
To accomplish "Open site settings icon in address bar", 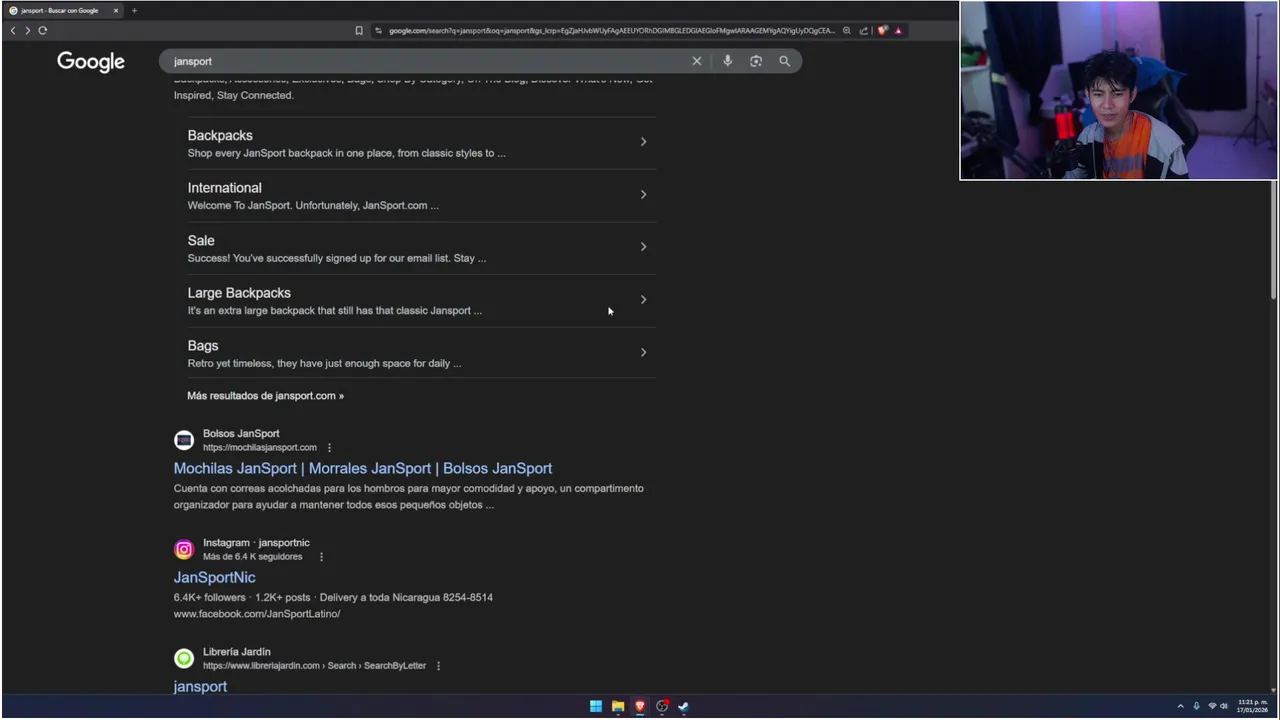I will coord(379,30).
